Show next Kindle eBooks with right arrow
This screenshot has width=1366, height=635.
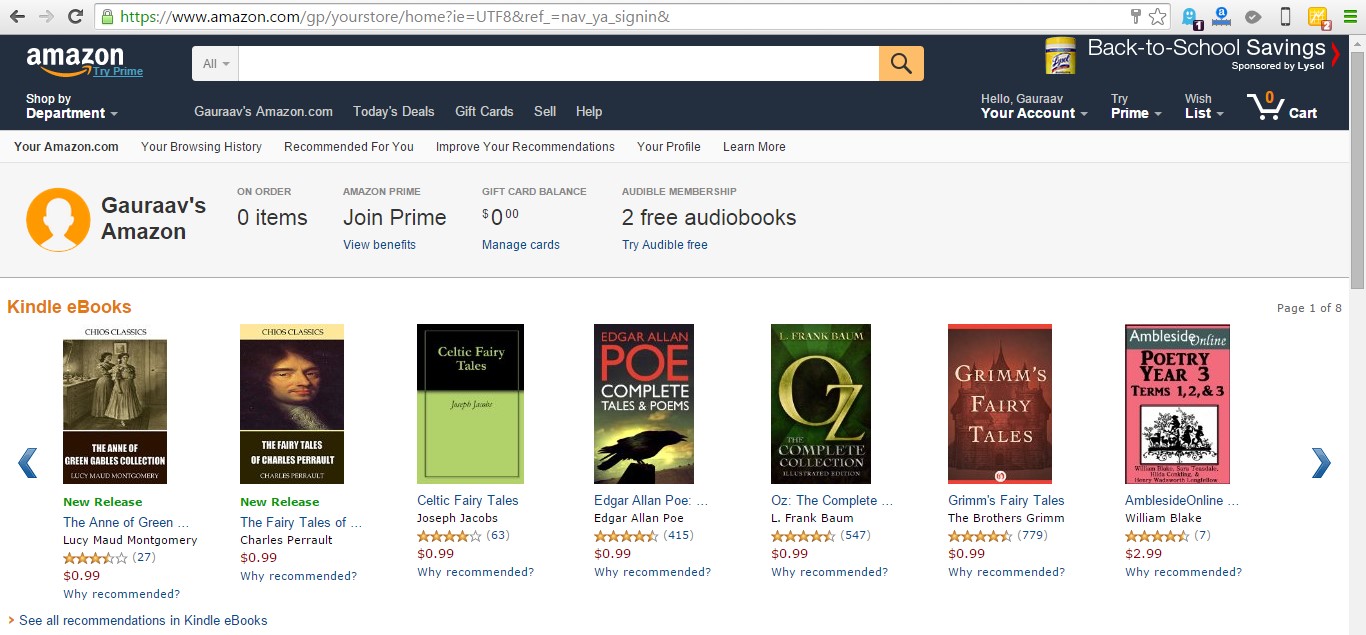[x=1321, y=462]
